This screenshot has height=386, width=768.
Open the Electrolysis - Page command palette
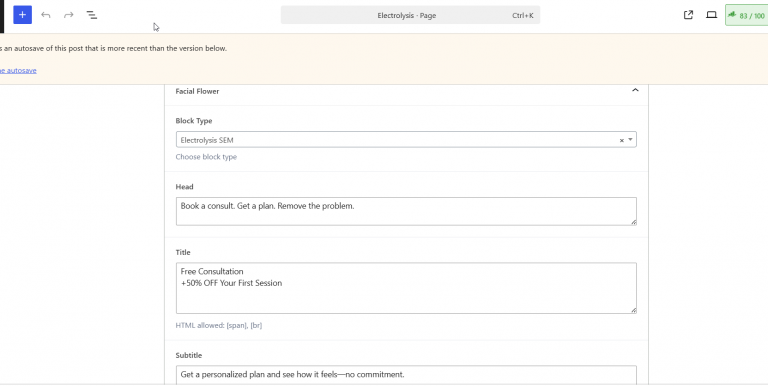410,15
